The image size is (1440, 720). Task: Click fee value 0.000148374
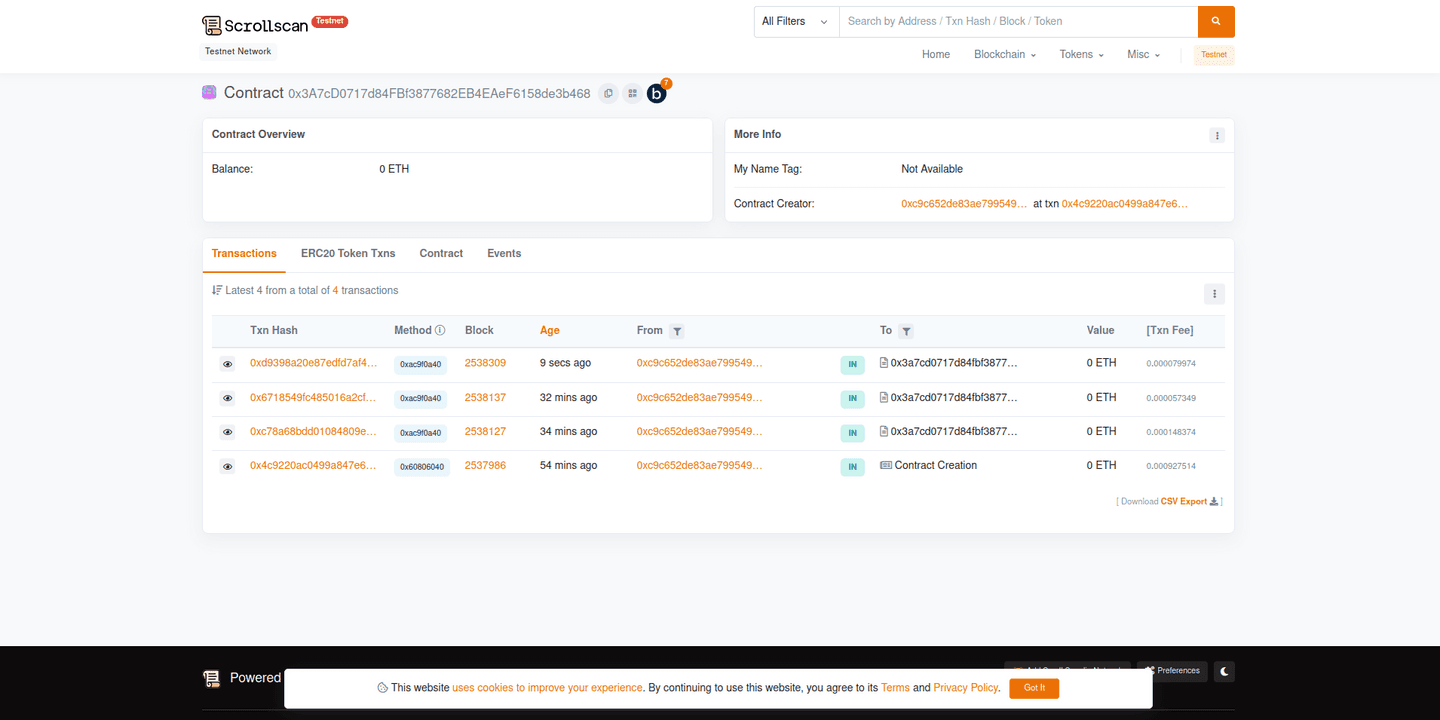coord(1171,432)
